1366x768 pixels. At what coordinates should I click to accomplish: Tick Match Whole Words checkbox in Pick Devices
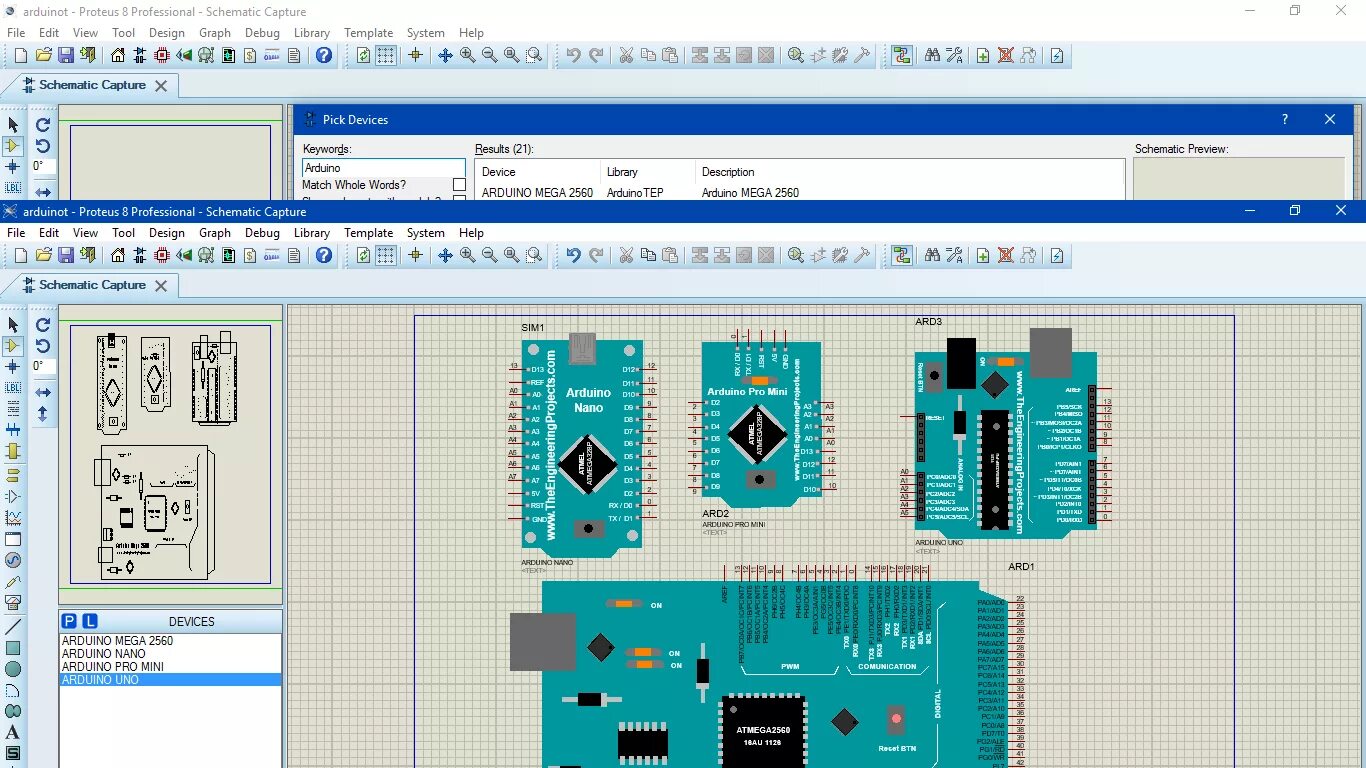(459, 185)
